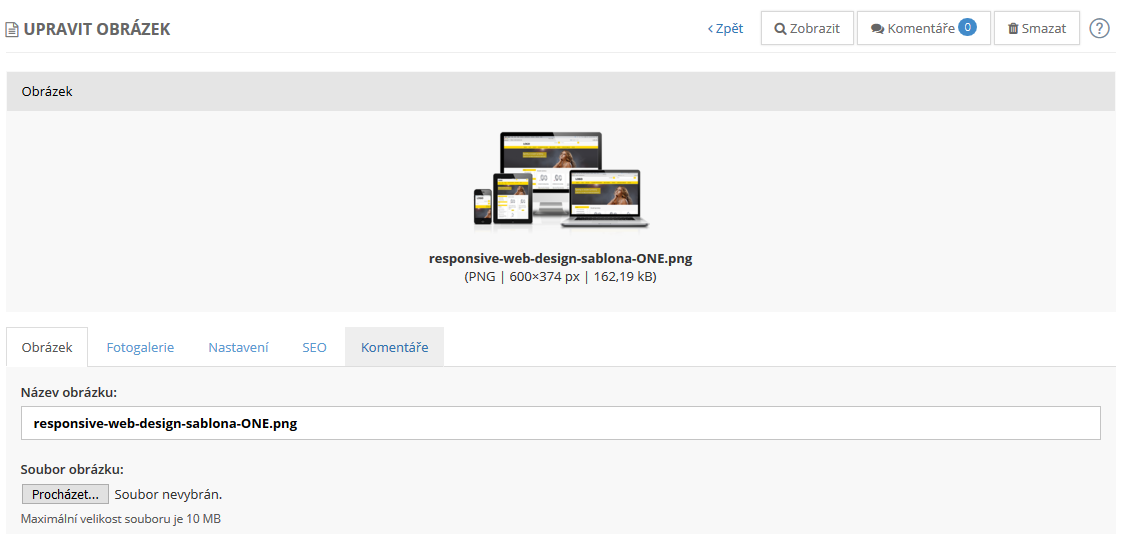The height and width of the screenshot is (534, 1123).
Task: Click the help question mark icon
Action: pyautogui.click(x=1099, y=29)
